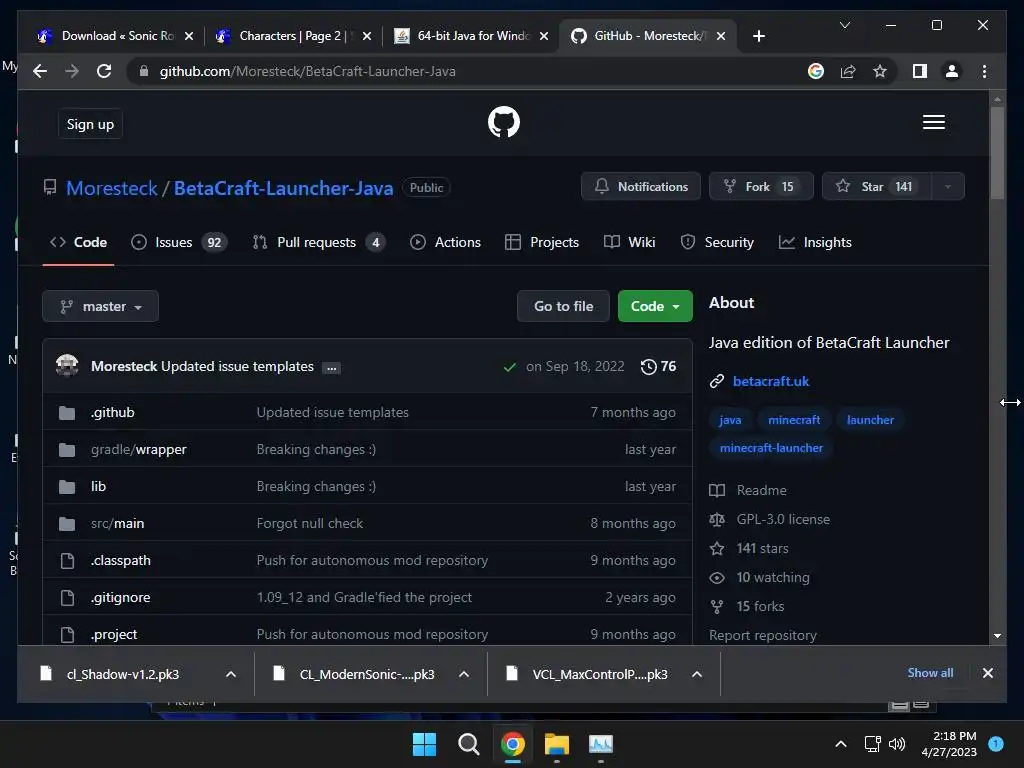Viewport: 1024px width, 768px height.
Task: Click the Sign up button
Action: [90, 124]
